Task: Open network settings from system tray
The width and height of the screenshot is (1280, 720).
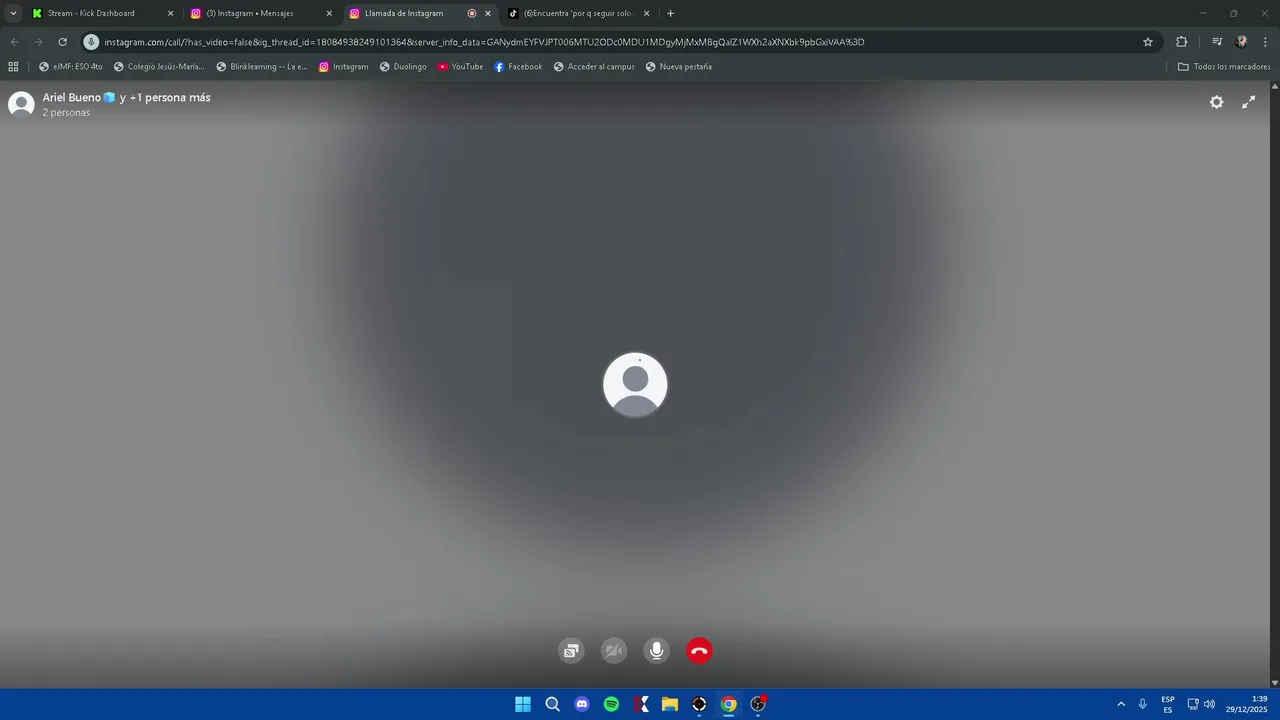Action: pyautogui.click(x=1193, y=704)
